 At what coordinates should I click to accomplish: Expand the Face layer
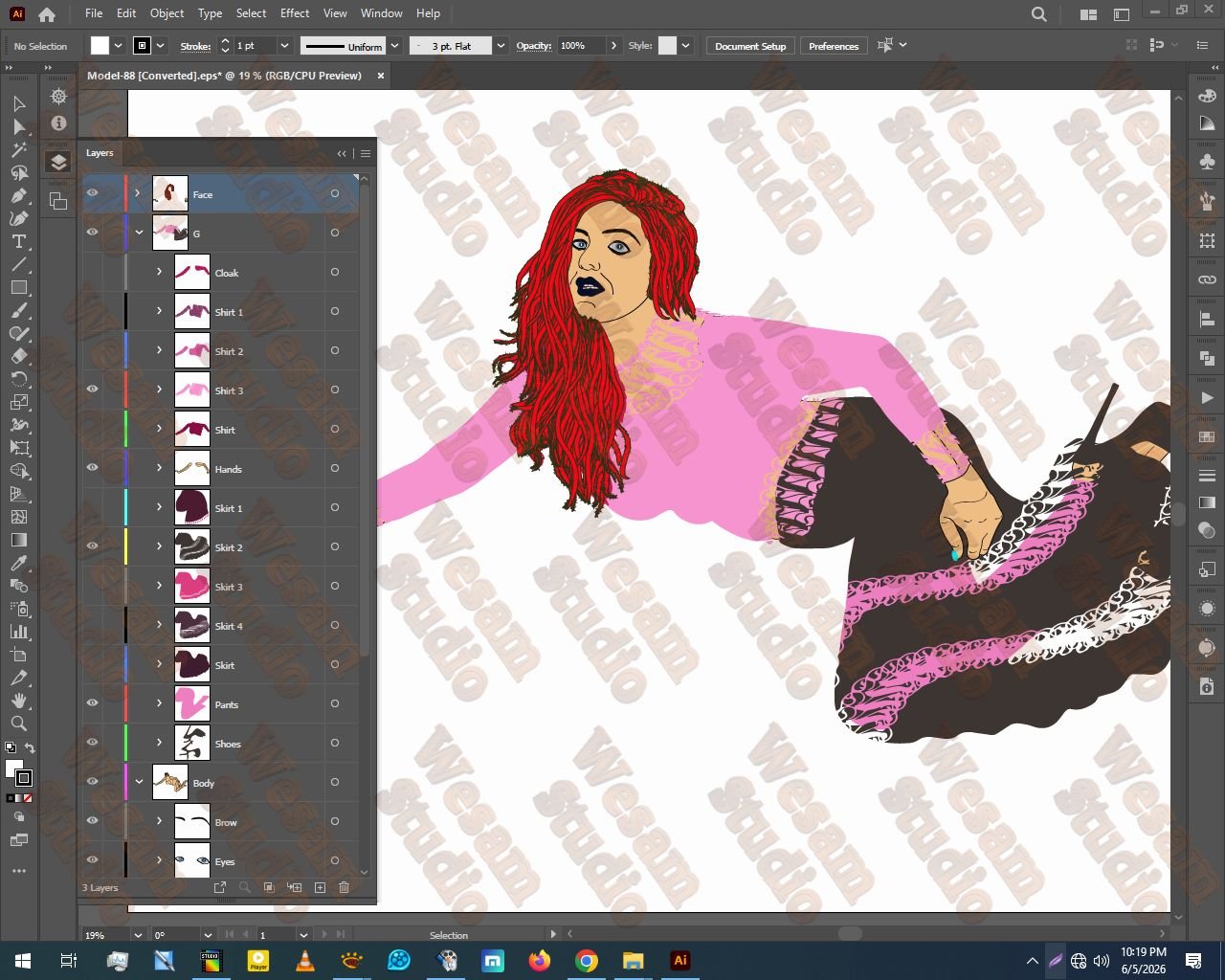(138, 193)
